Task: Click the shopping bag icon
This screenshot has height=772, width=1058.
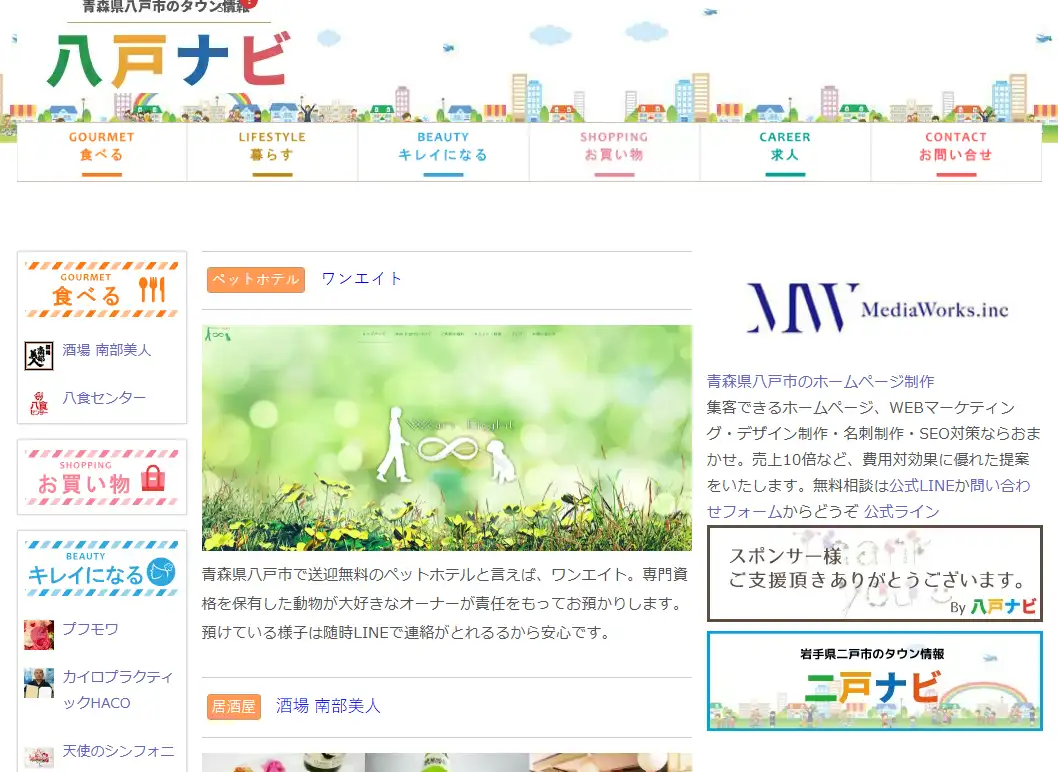Action: (153, 478)
